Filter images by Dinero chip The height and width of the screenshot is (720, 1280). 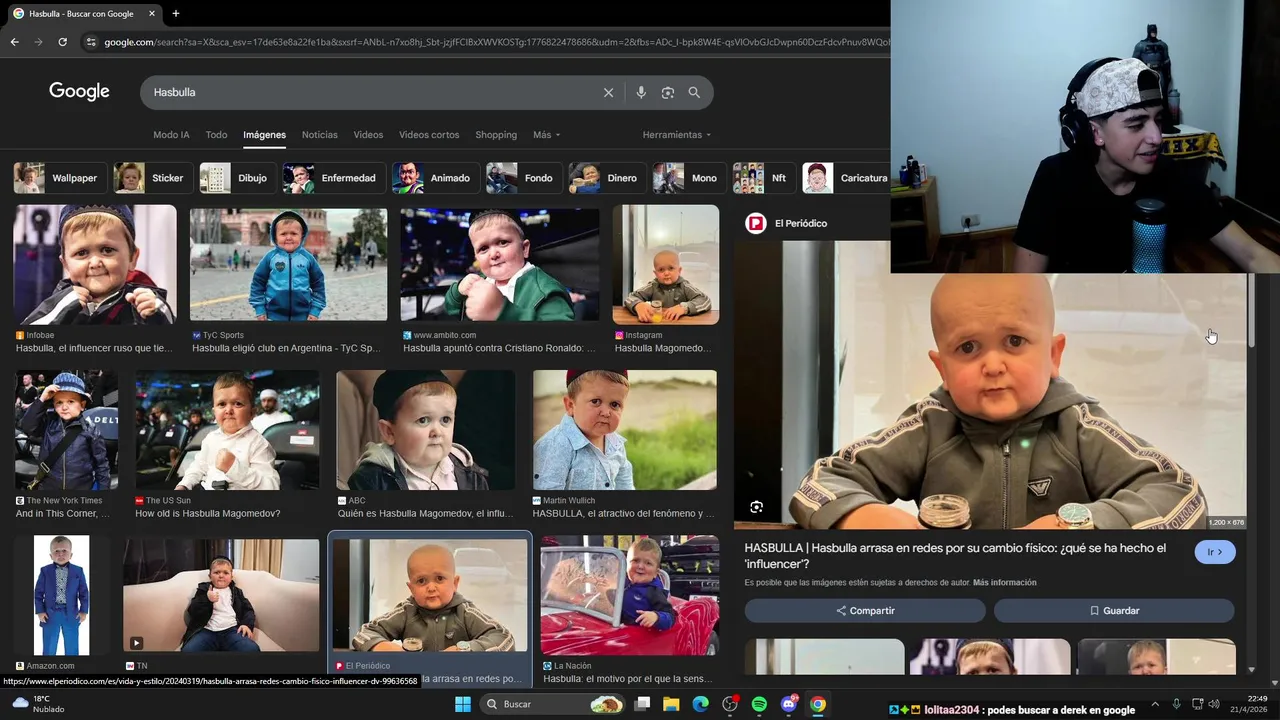(606, 178)
